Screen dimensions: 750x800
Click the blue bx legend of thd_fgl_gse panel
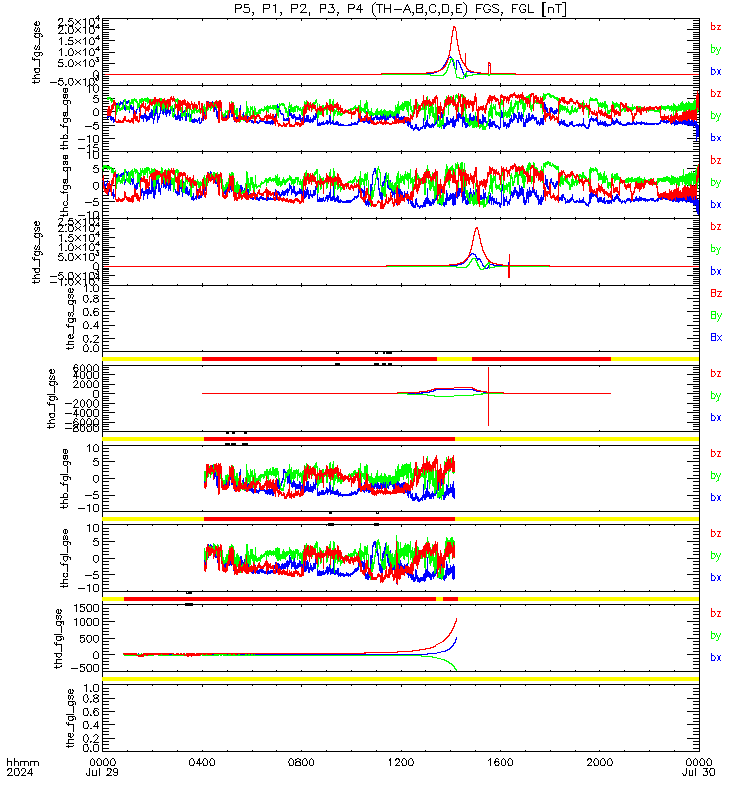715,658
